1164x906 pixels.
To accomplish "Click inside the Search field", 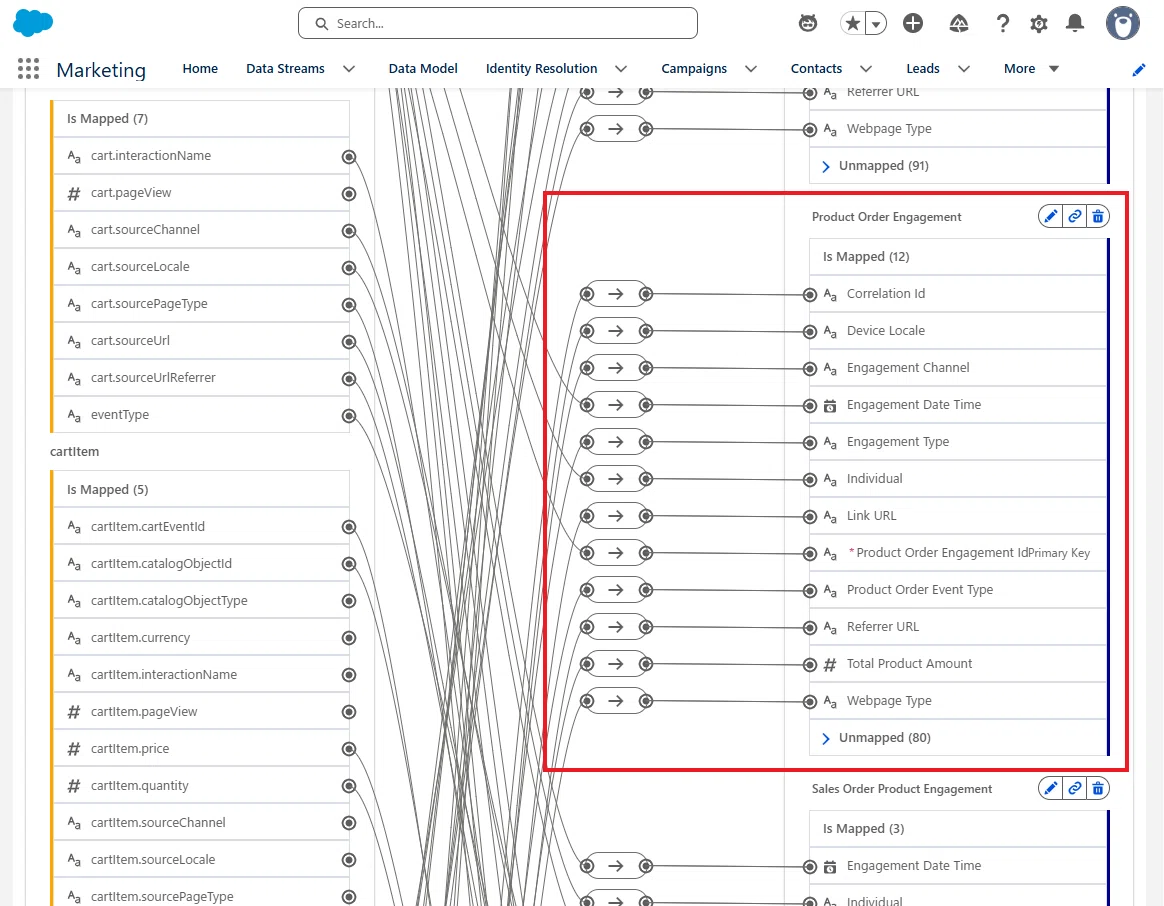I will pos(497,23).
